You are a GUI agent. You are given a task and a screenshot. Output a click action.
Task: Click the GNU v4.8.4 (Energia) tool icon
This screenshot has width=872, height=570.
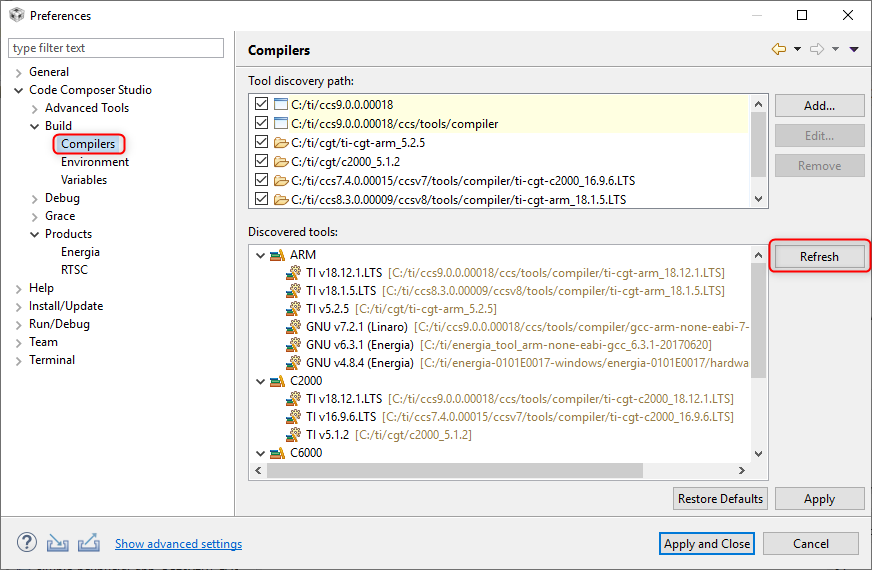pos(294,363)
